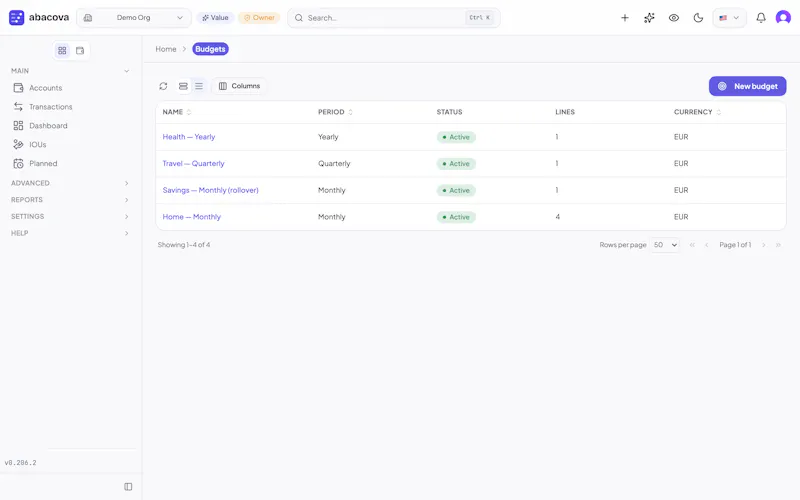800x500 pixels.
Task: Click the Quarterly period cell
Action: [x=334, y=163]
